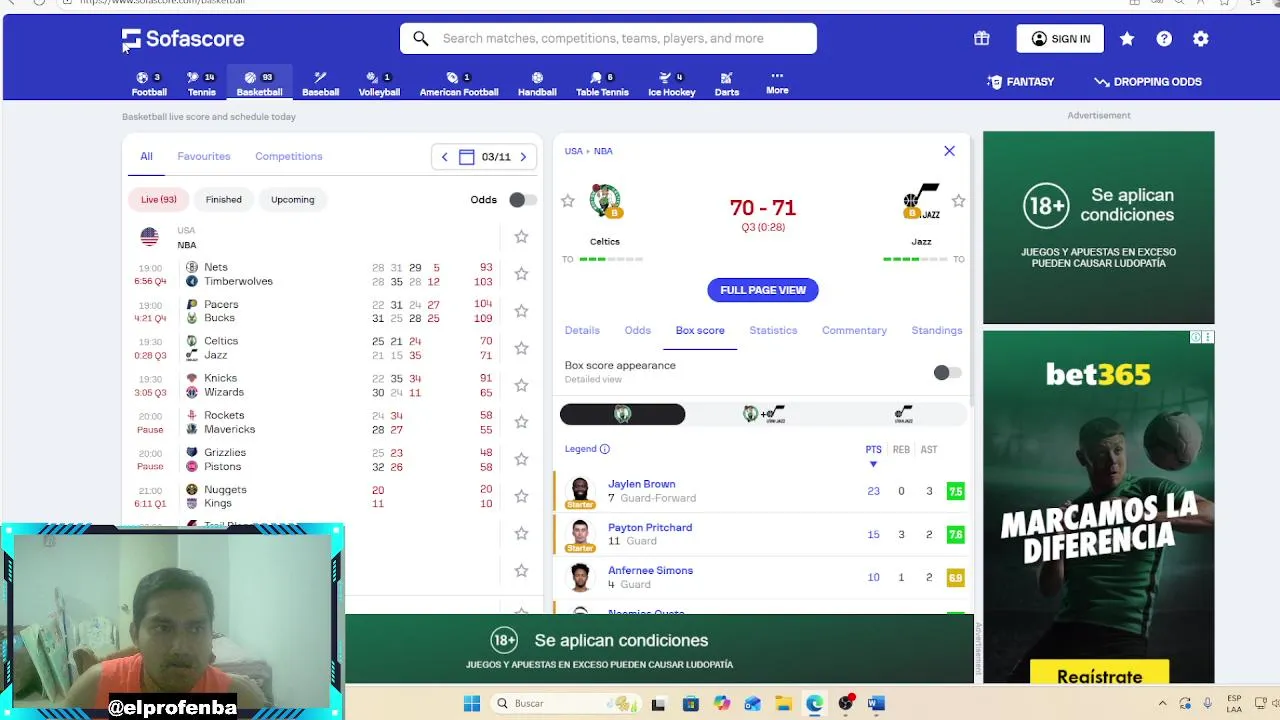Open the Legend info icon
Image resolution: width=1280 pixels, height=720 pixels.
pyautogui.click(x=604, y=449)
